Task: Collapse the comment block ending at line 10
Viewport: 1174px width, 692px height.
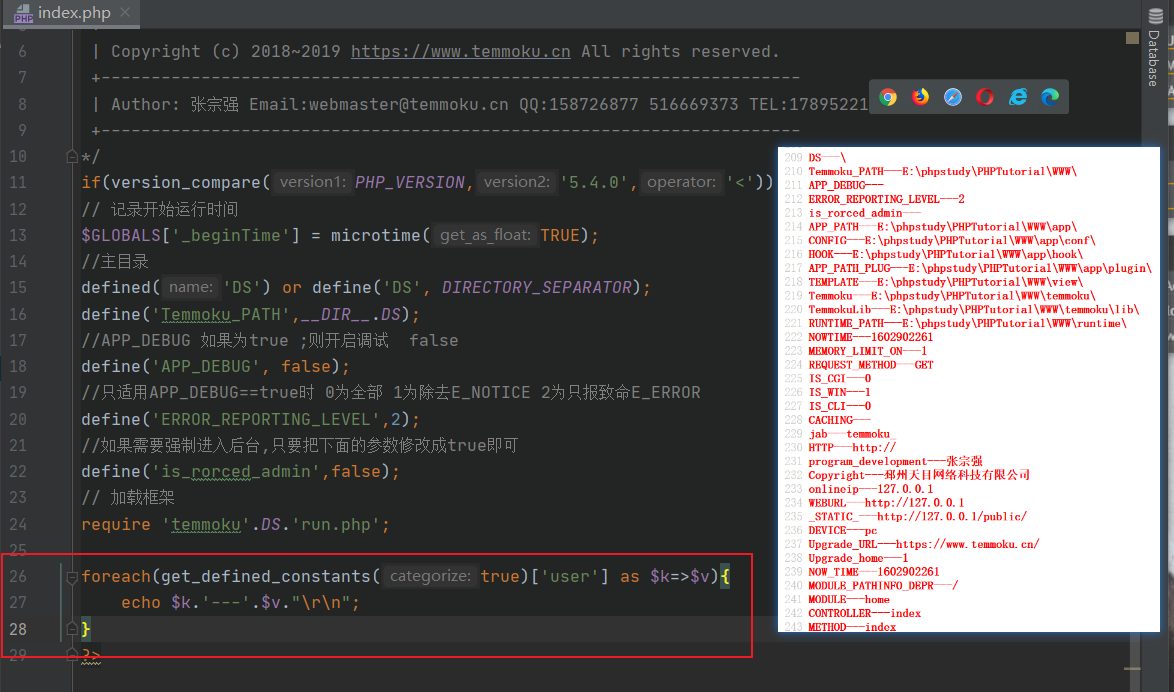Action: 72,157
